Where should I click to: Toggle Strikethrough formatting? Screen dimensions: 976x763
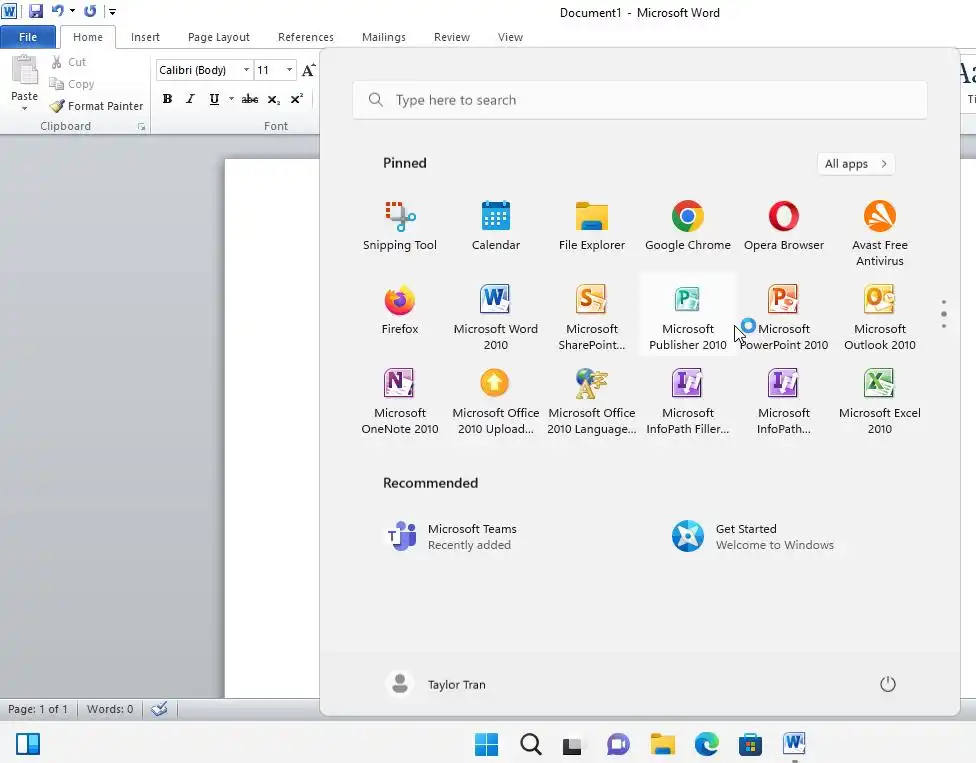[x=250, y=99]
